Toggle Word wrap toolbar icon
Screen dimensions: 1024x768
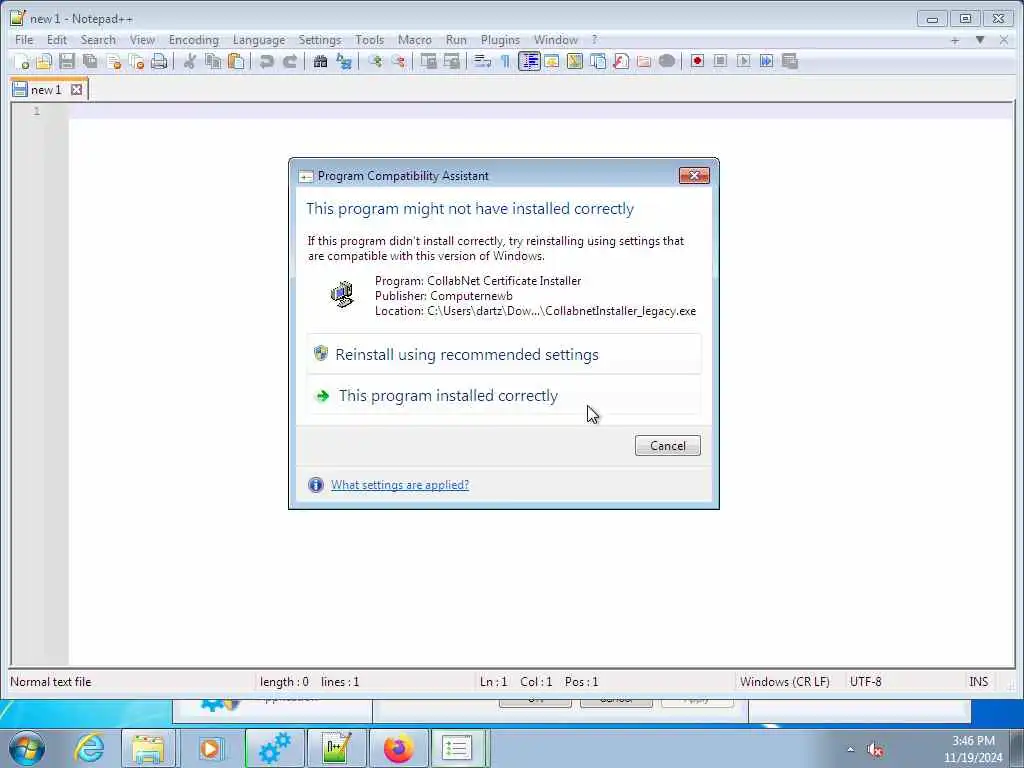coord(482,61)
